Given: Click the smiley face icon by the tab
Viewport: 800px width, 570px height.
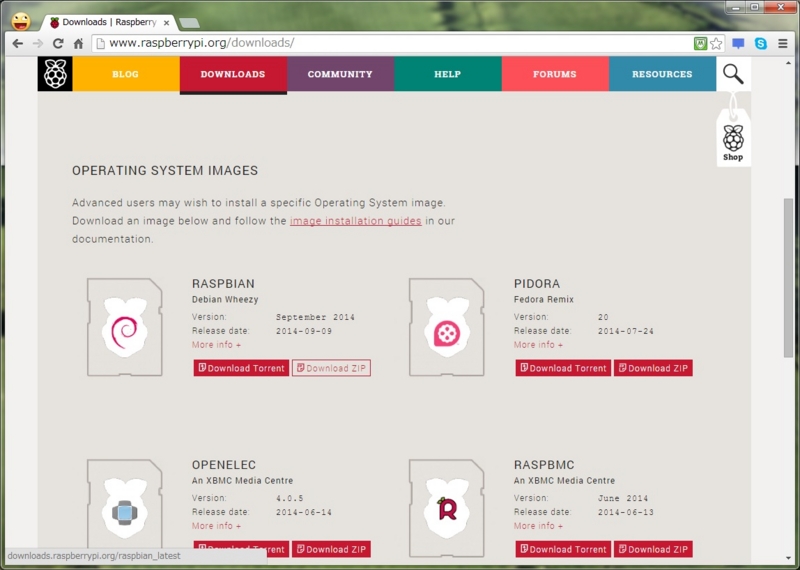Looking at the screenshot, I should pos(21,21).
